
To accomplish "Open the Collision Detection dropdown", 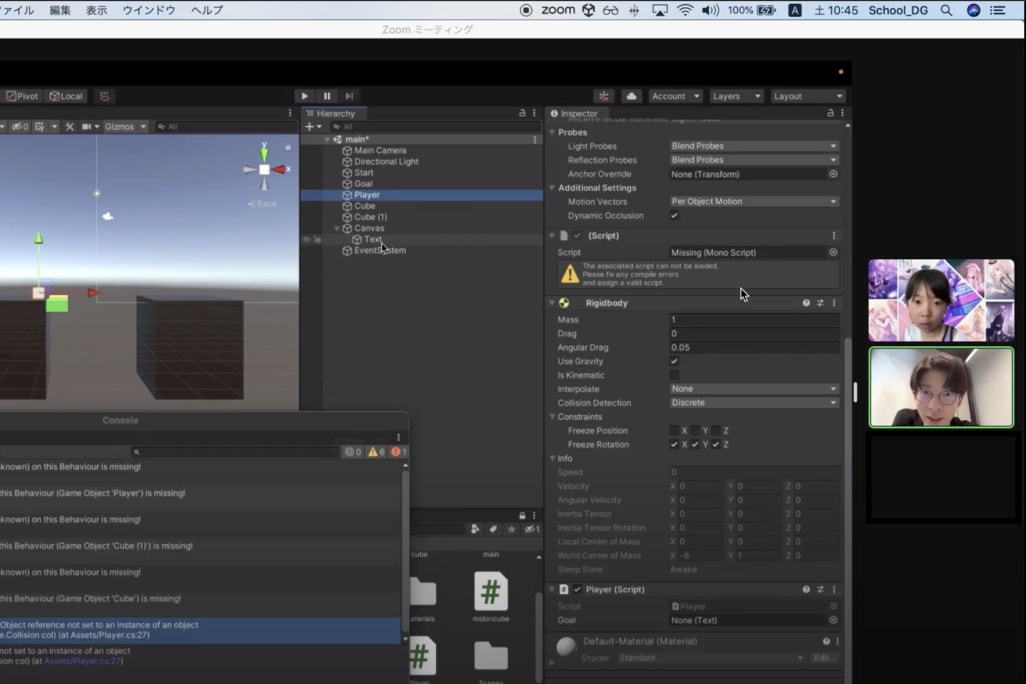I will [754, 403].
